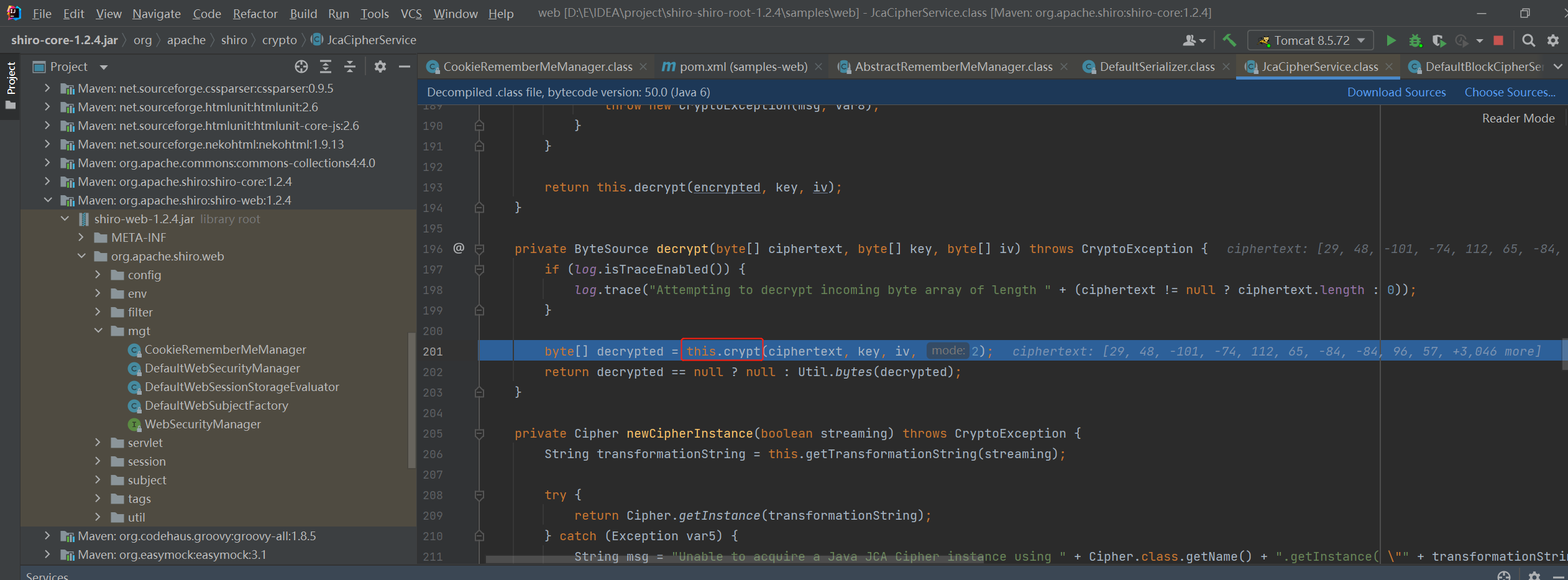1568x580 pixels.
Task: Open the Project view mode dropdown arrow
Action: click(104, 67)
